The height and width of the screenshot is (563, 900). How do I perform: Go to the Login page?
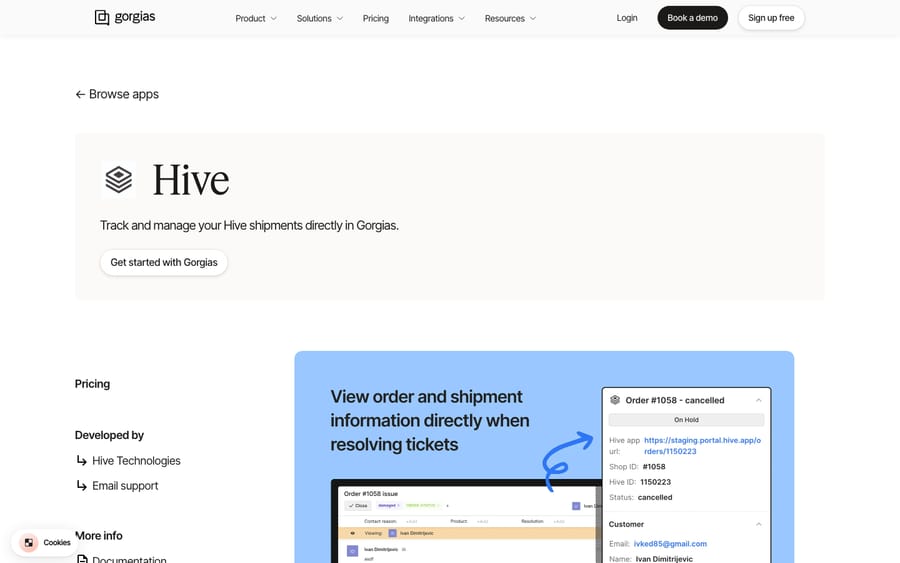627,18
